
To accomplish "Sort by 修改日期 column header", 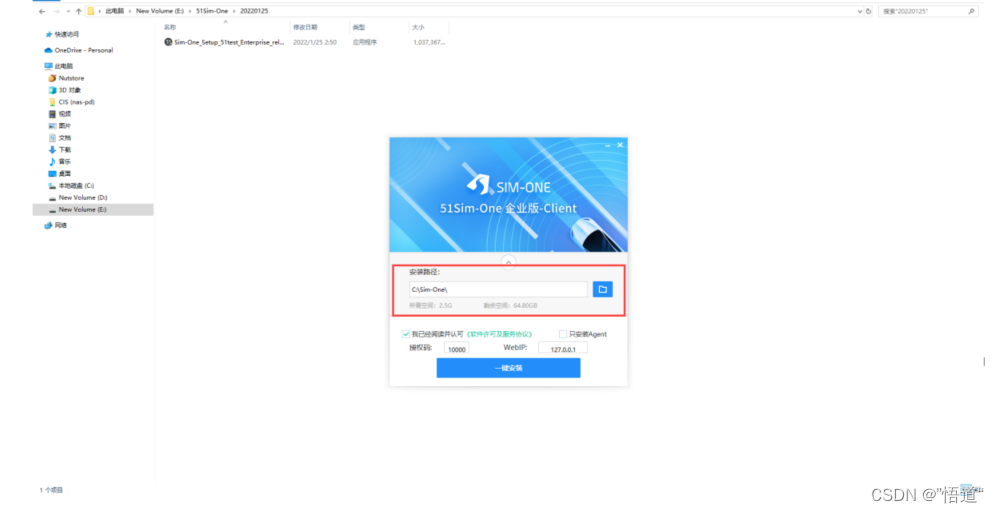I will [x=305, y=27].
